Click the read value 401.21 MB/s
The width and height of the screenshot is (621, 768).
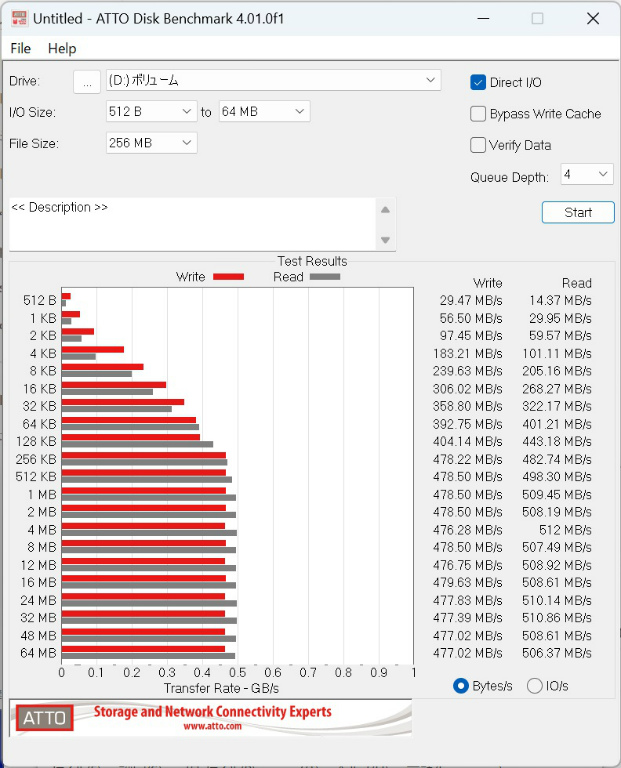tap(557, 424)
